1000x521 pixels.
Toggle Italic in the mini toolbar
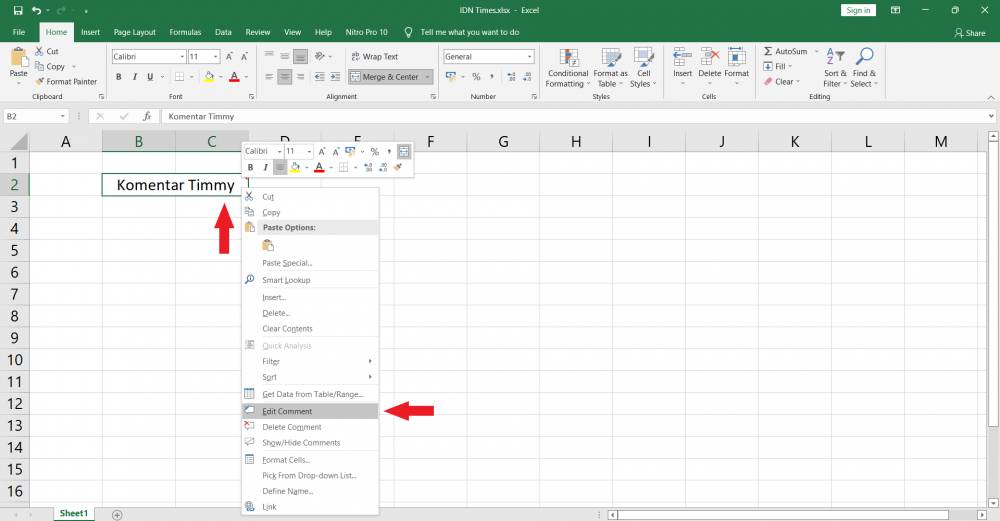pyautogui.click(x=265, y=167)
